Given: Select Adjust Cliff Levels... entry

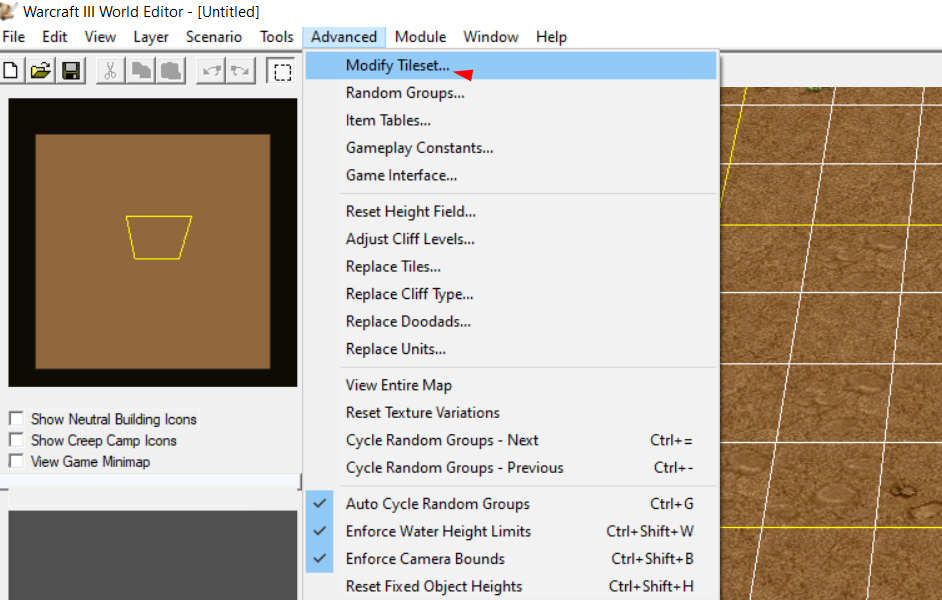Looking at the screenshot, I should click(511, 239).
